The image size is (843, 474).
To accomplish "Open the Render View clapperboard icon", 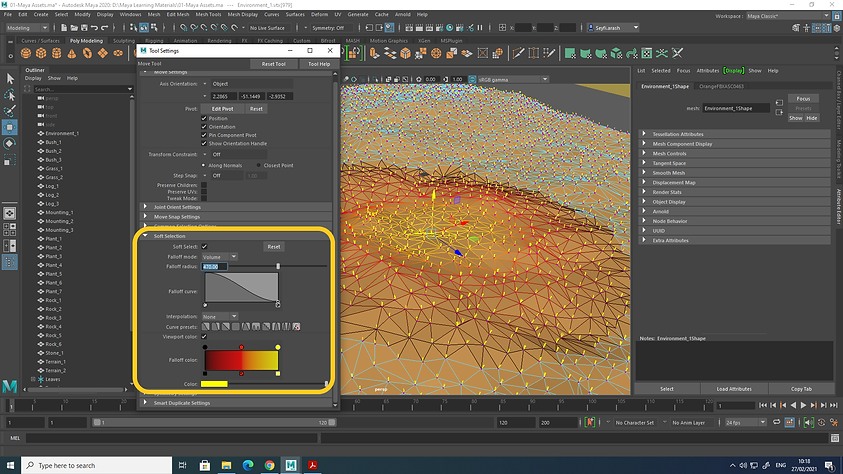I will coord(410,27).
